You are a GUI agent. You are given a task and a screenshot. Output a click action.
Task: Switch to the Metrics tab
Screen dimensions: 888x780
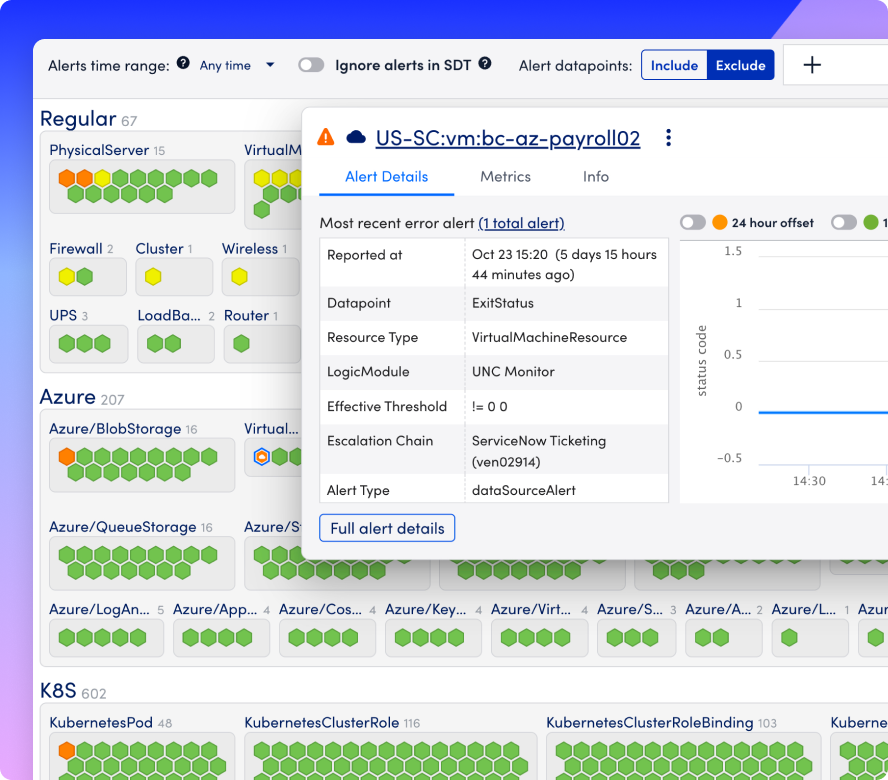tap(506, 177)
